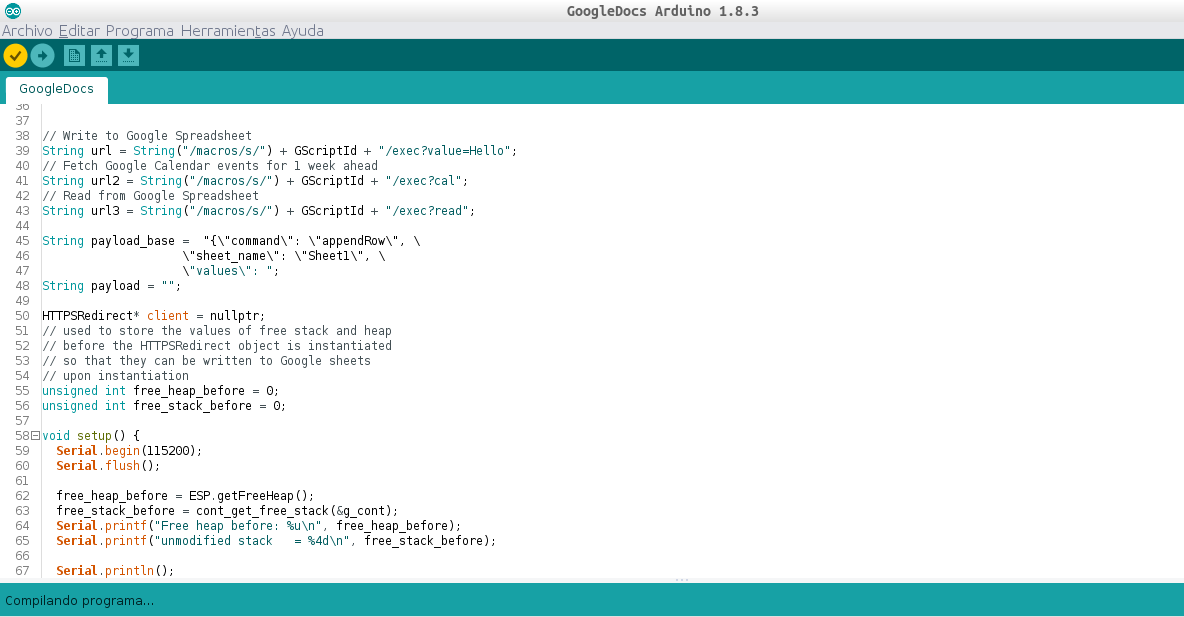Collapse the setup() function fold marker

click(35, 436)
